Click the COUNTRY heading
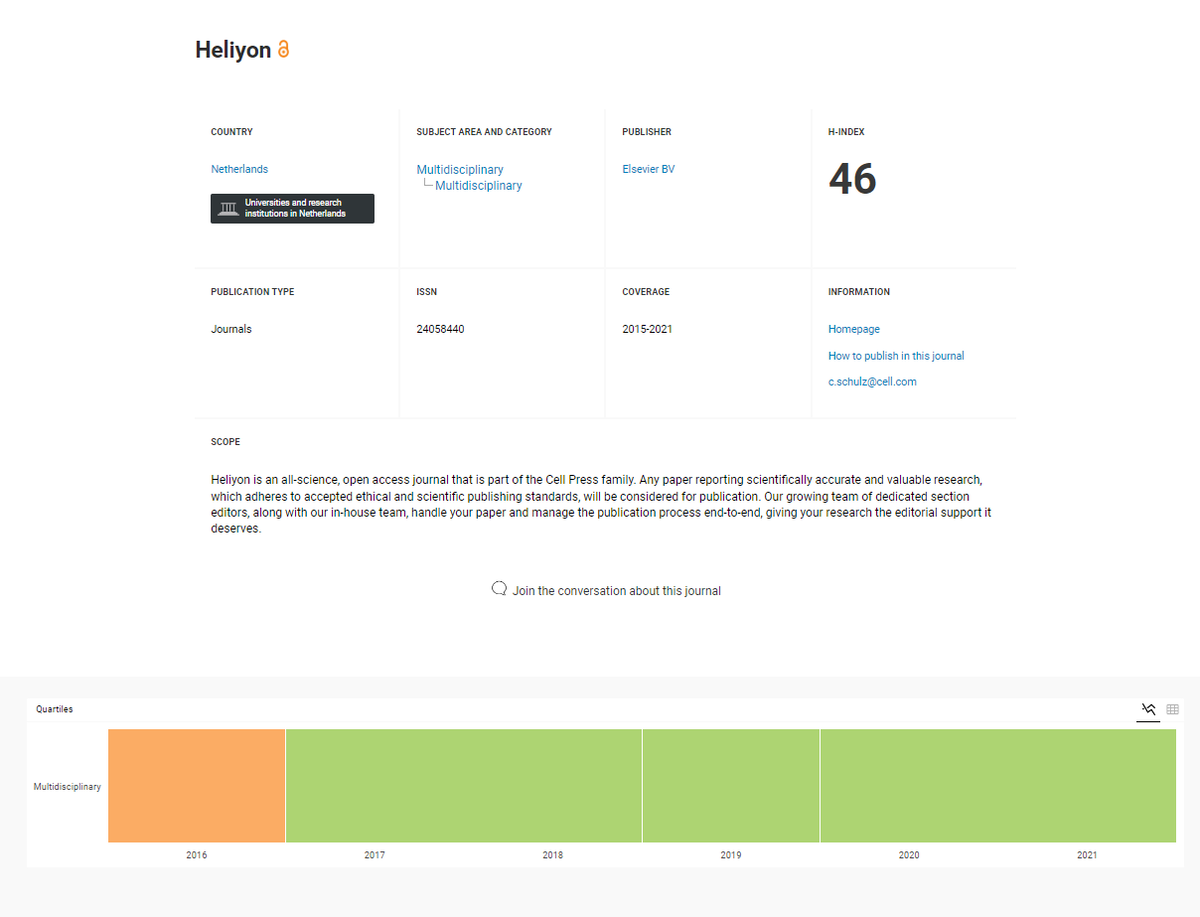The image size is (1200, 917). [x=232, y=132]
